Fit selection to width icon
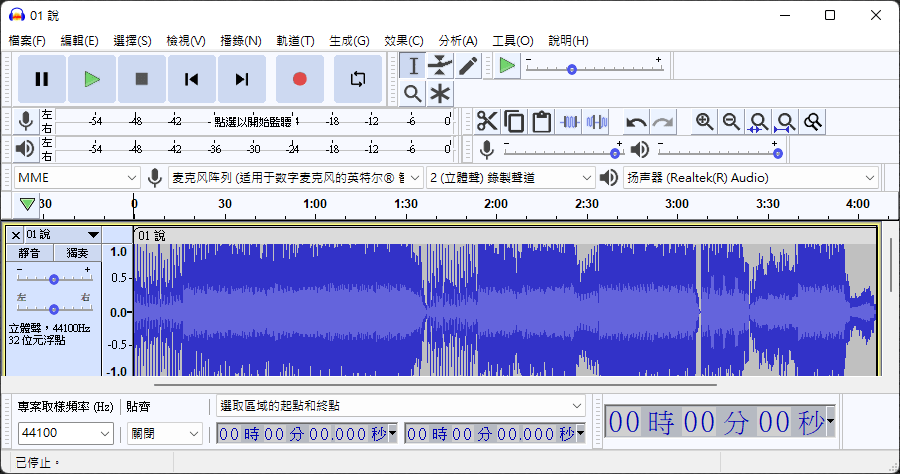This screenshot has width=900, height=474. [758, 122]
